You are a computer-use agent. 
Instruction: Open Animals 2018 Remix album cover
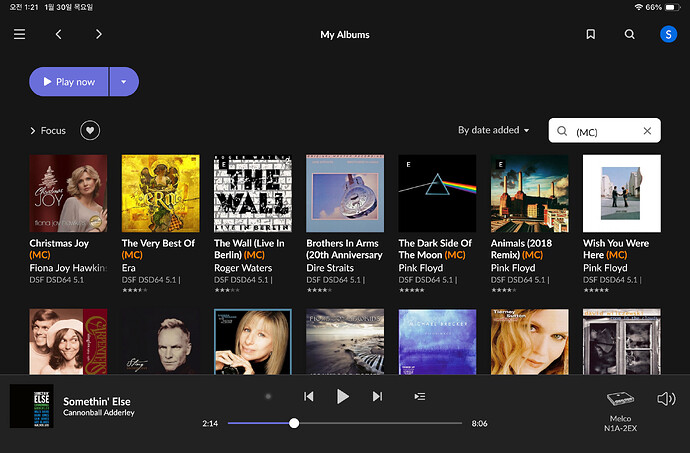[529, 193]
